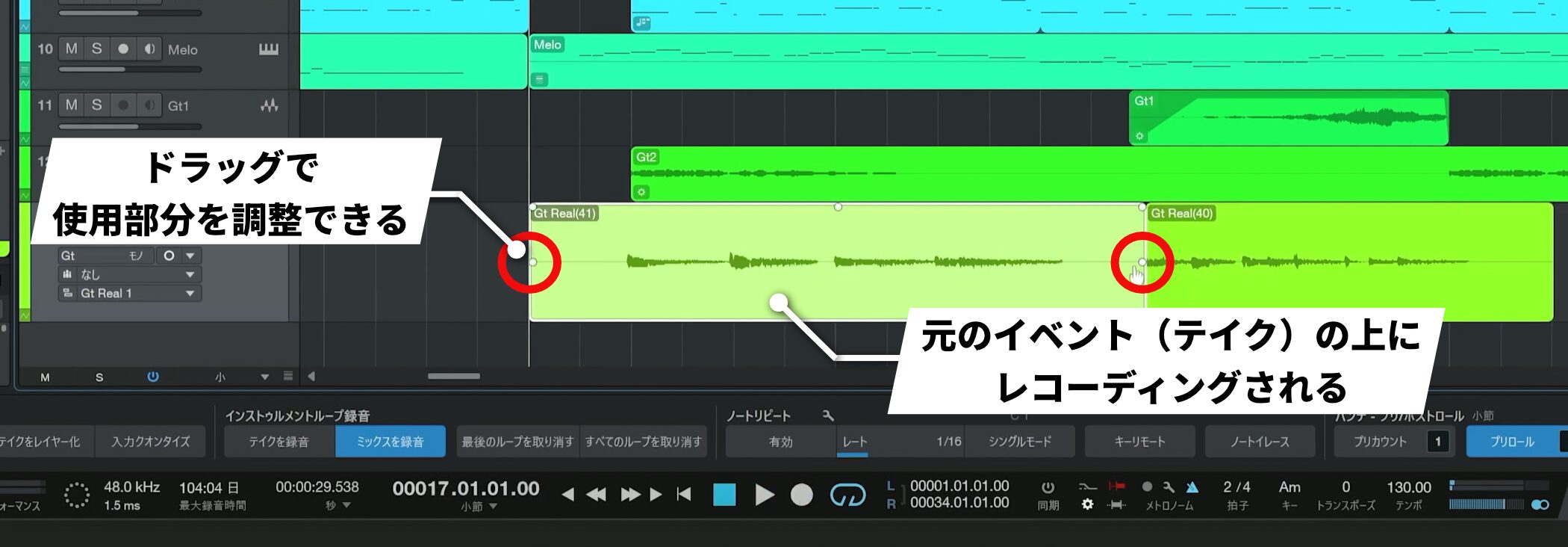The image size is (1568, 547).
Task: Click the Return to Zero transport icon
Action: (684, 494)
